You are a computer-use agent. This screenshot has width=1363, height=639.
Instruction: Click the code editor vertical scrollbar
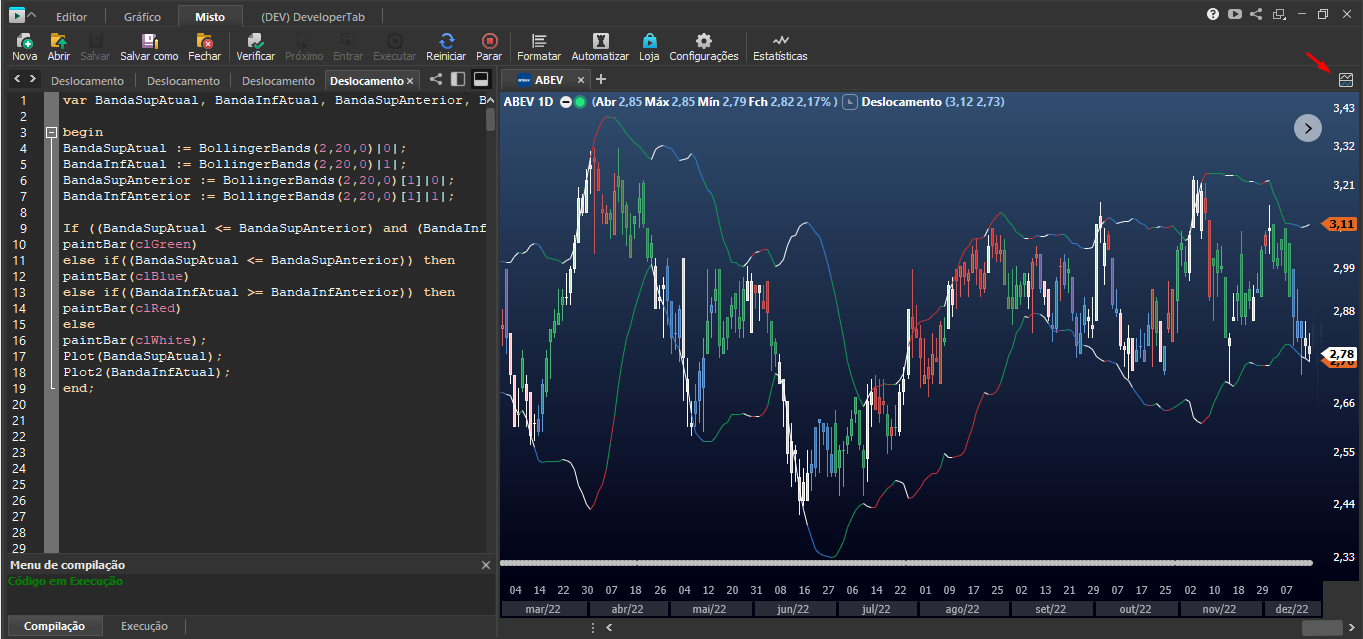(490, 120)
